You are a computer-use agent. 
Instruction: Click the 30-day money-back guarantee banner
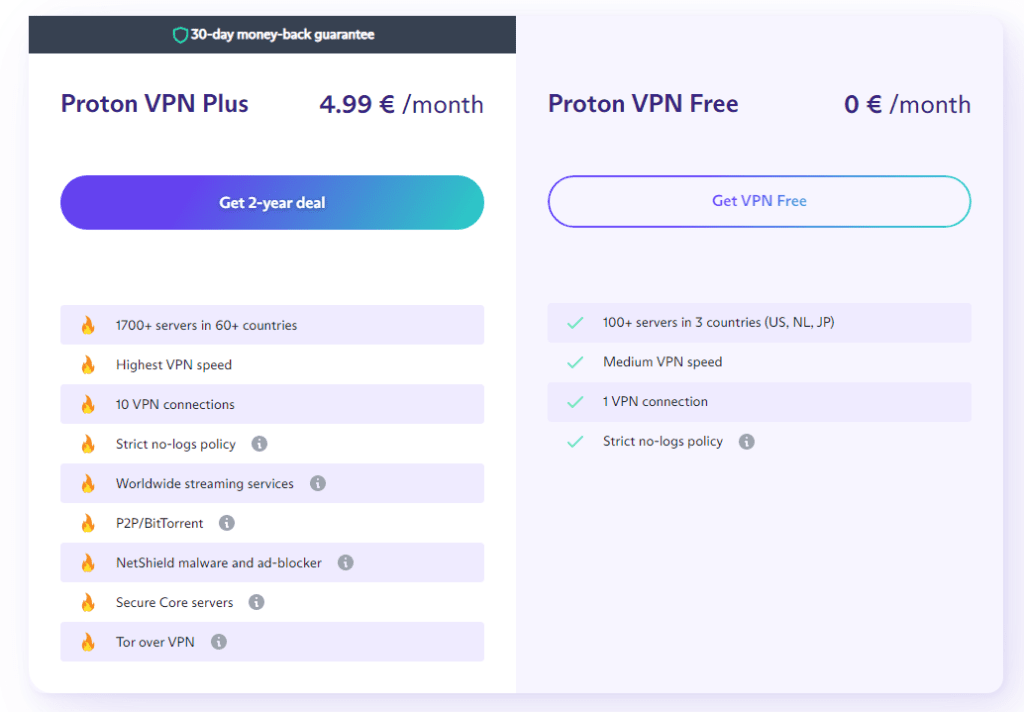tap(272, 35)
